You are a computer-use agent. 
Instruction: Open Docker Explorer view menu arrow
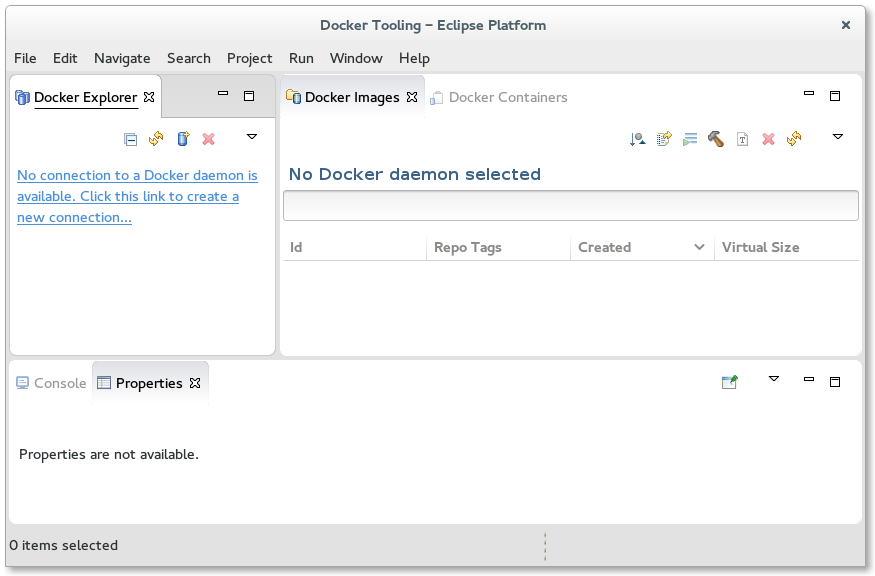click(252, 137)
